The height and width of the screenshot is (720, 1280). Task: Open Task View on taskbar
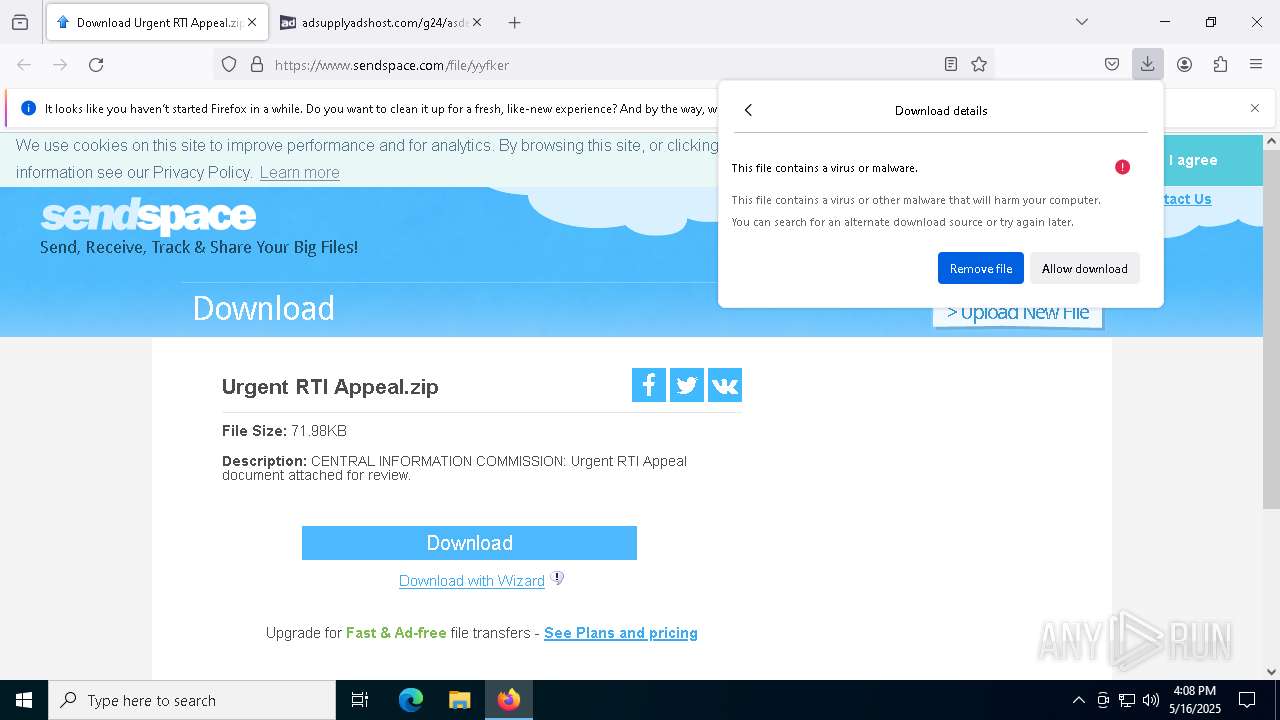360,700
